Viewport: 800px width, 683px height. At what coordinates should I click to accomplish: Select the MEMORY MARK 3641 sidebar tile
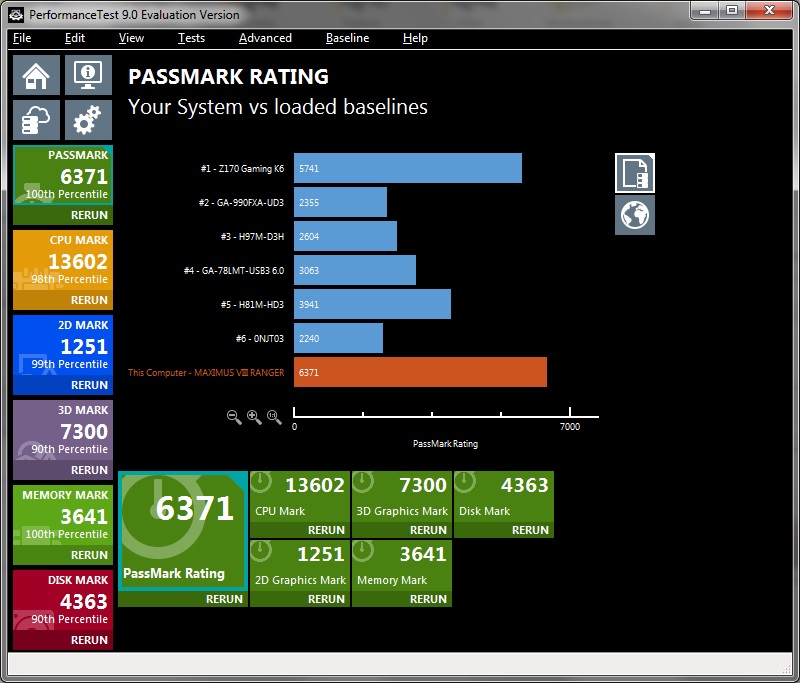[x=63, y=515]
